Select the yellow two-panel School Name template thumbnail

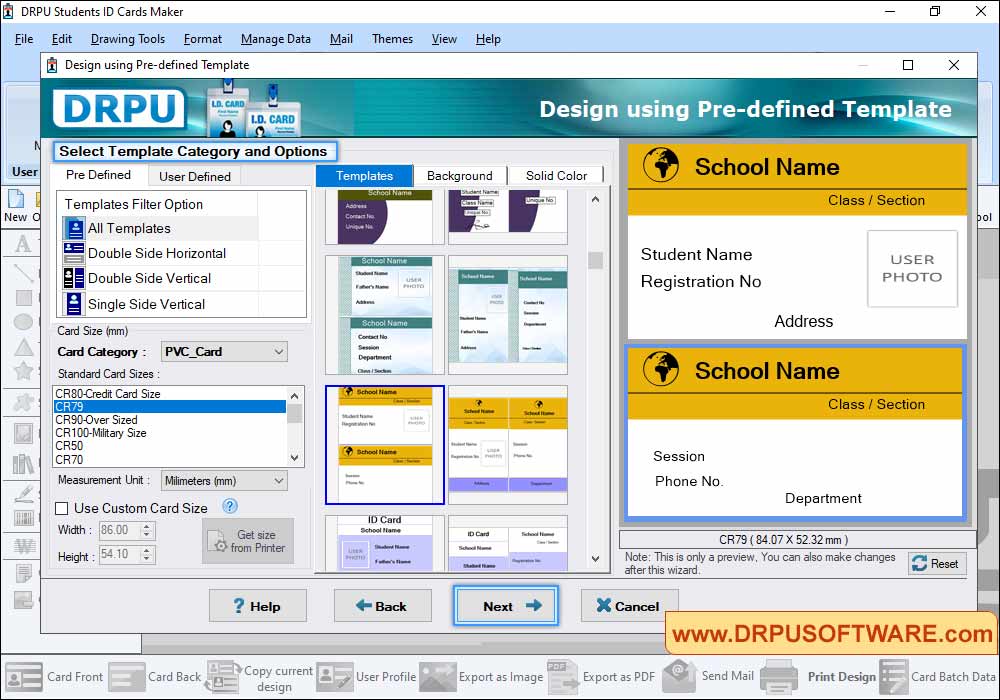click(385, 444)
